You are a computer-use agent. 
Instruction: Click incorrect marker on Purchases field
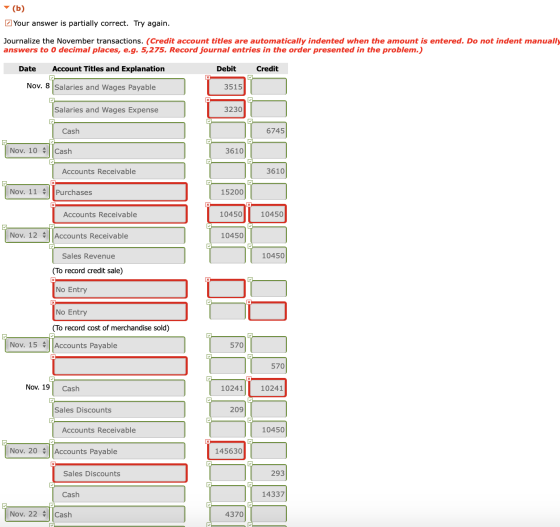coord(53,183)
